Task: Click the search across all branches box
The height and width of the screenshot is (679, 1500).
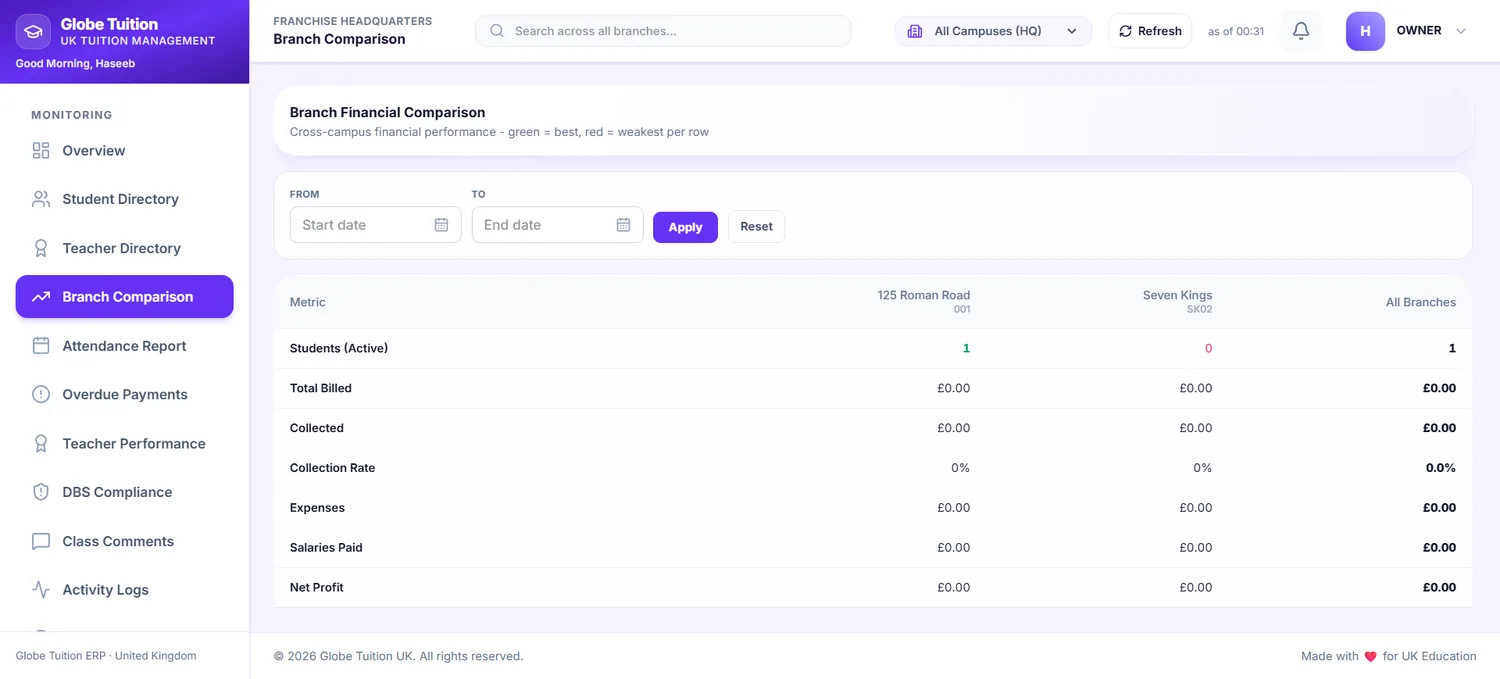Action: coord(663,31)
